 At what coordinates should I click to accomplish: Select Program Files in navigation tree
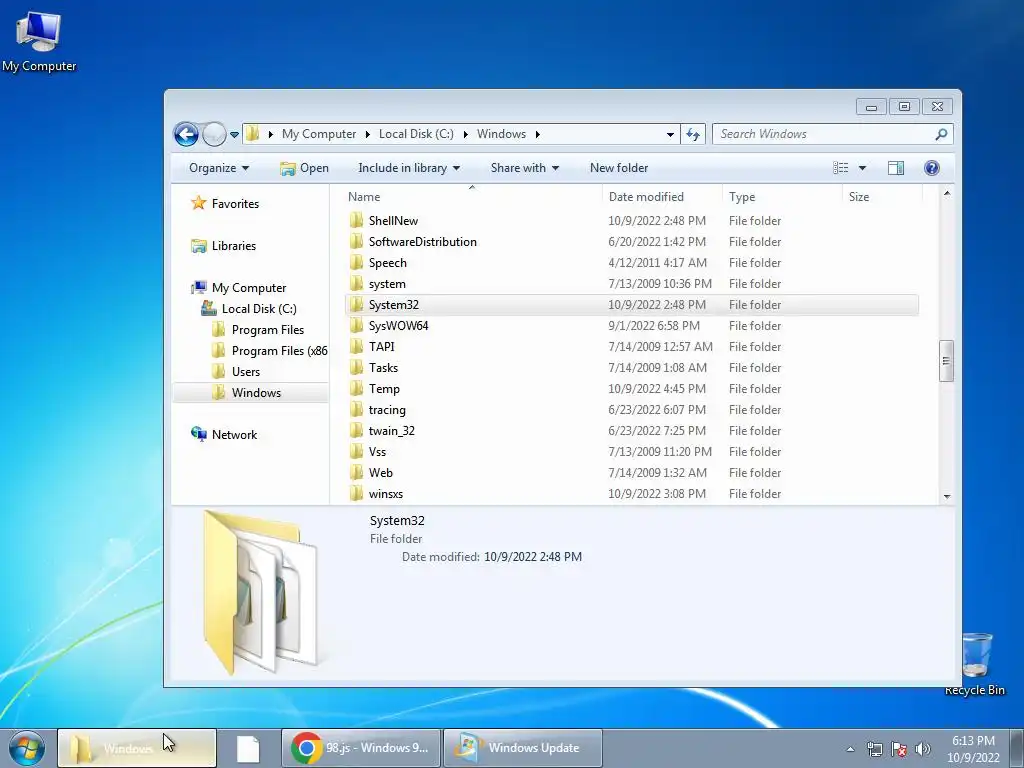(x=259, y=330)
